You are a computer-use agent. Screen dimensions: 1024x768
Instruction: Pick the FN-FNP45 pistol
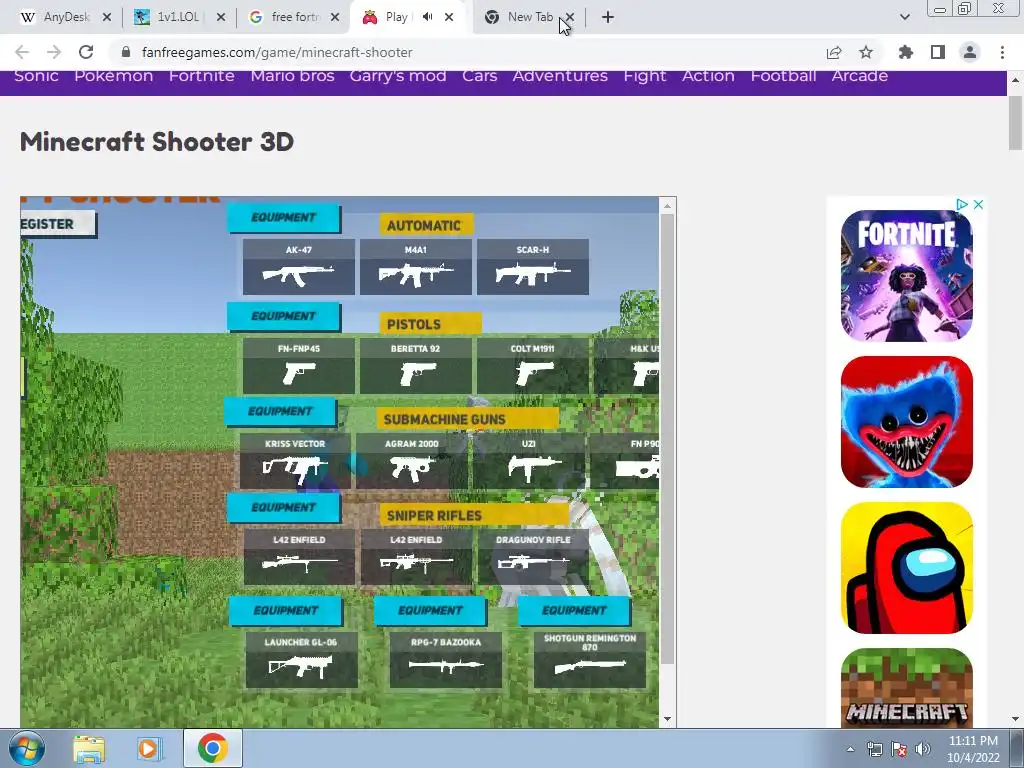pos(298,366)
